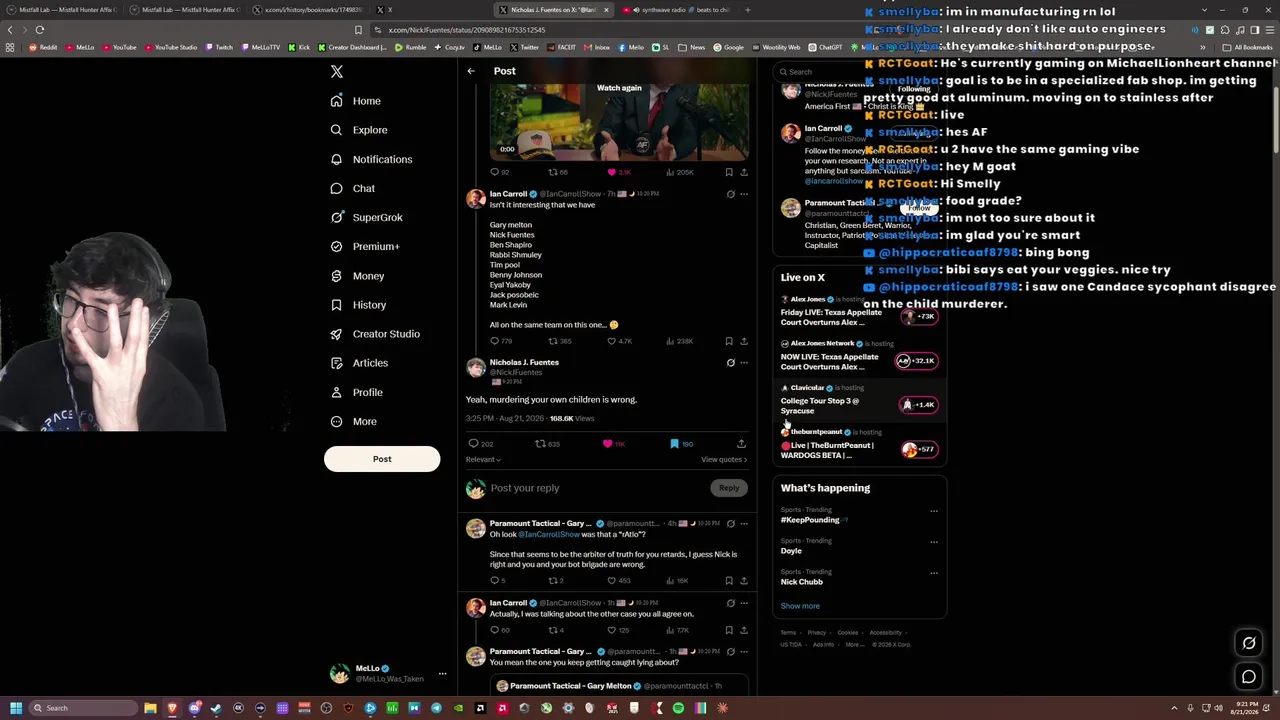Screen dimensions: 1280x720
Task: Remove the bookmark on the Fuentes post
Action: pos(674,444)
